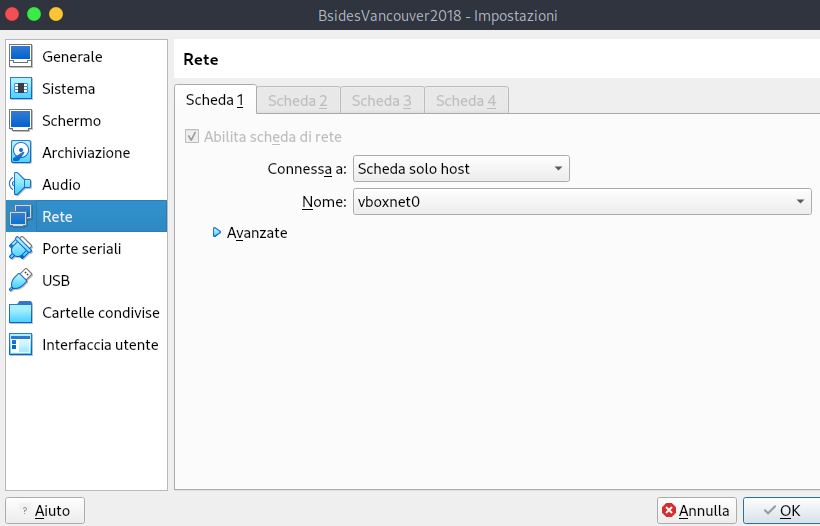This screenshot has width=820, height=526.
Task: Choose USB in the settings list
Action: pyautogui.click(x=86, y=280)
